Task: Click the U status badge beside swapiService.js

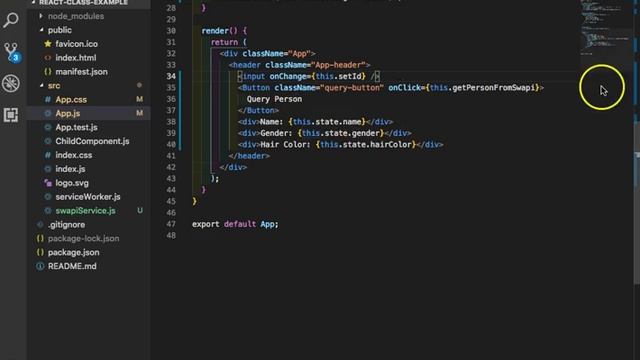Action: 140,210
